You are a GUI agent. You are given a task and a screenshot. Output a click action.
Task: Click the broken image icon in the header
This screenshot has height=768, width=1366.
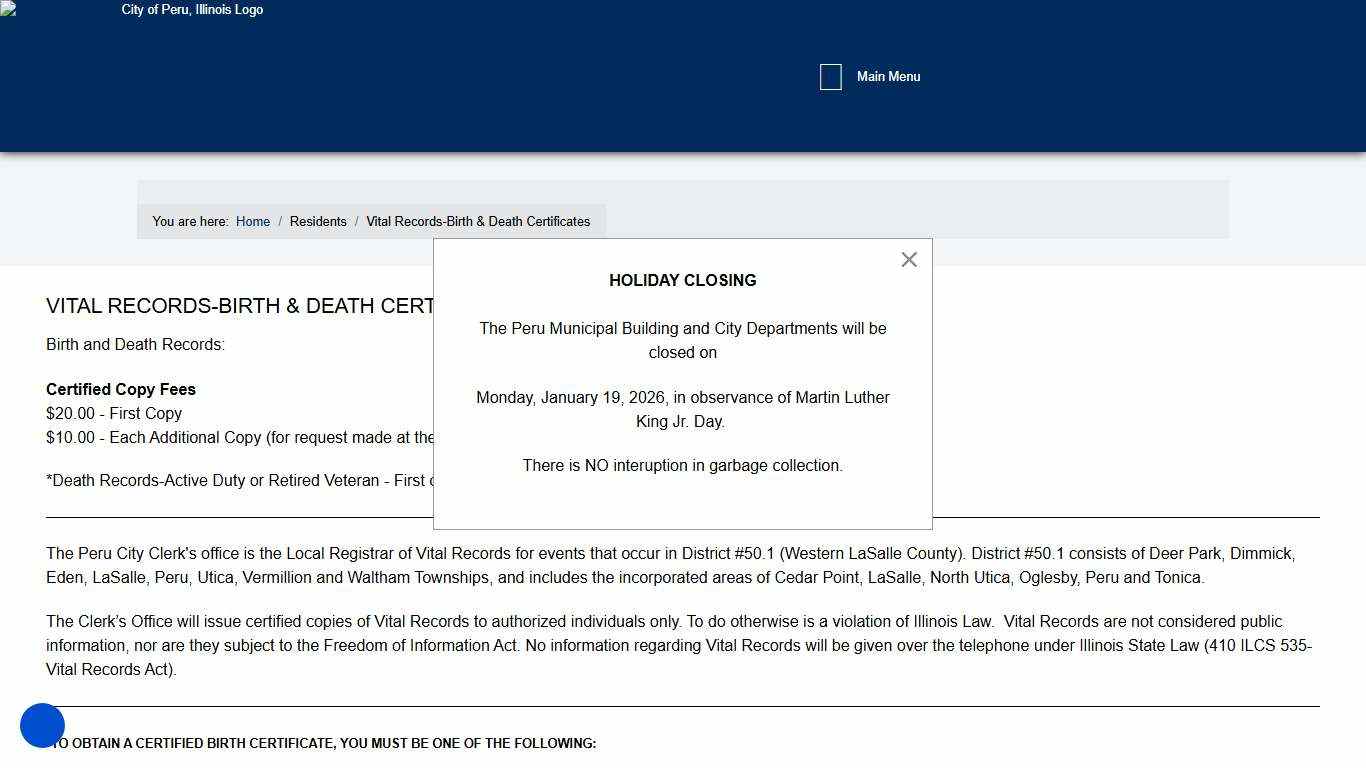pos(8,10)
